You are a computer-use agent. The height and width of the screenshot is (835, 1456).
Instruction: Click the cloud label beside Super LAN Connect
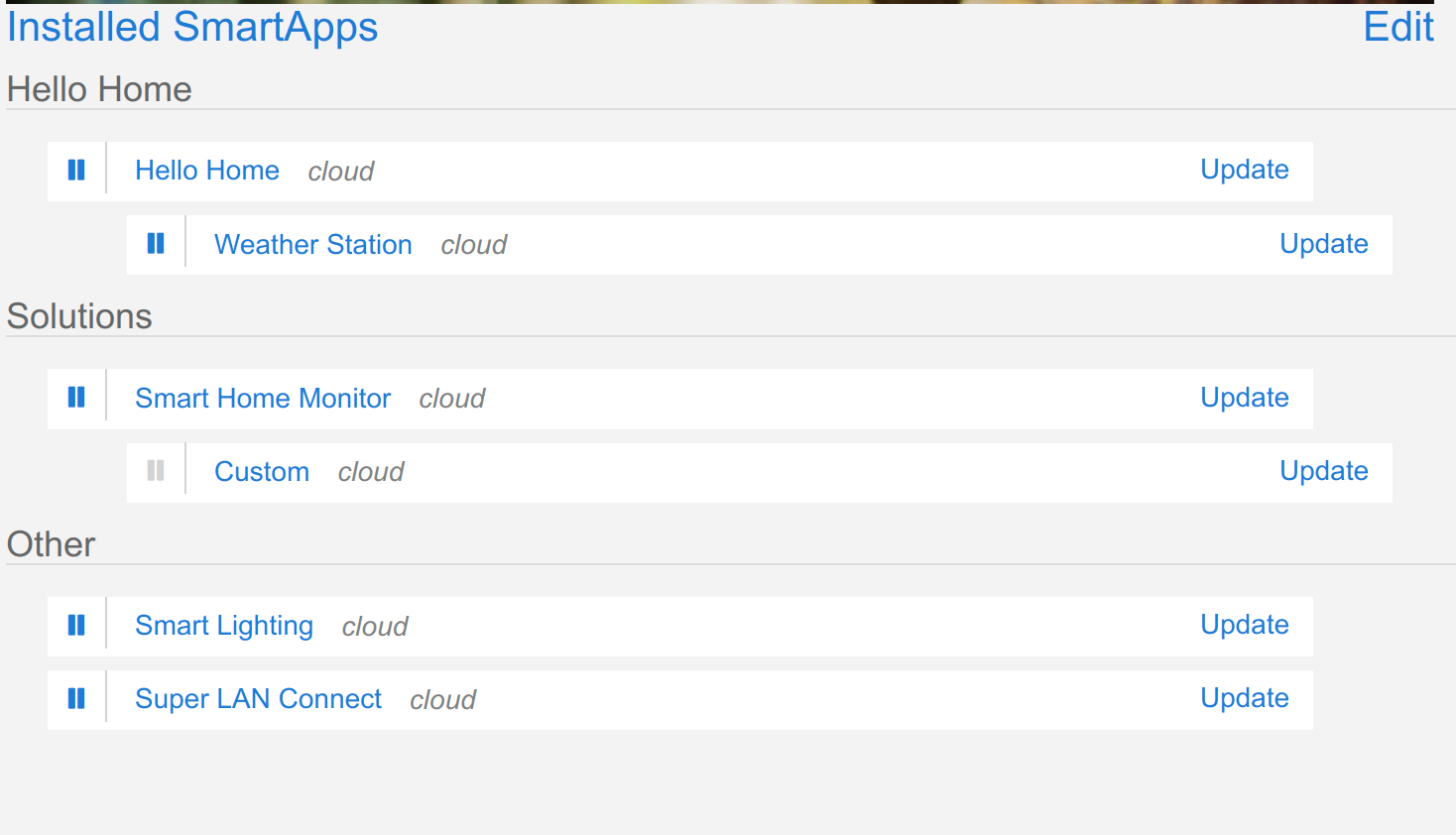coord(443,700)
